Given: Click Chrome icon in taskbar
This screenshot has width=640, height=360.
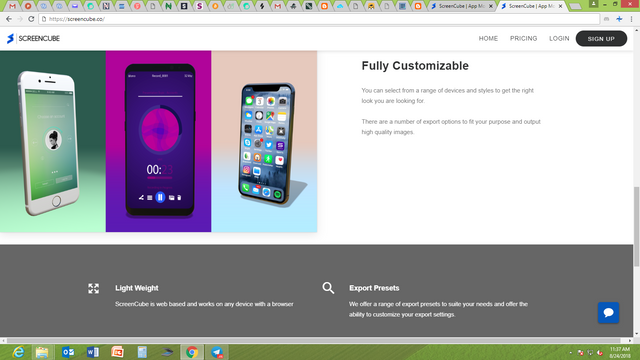Looking at the screenshot, I should pyautogui.click(x=192, y=352).
